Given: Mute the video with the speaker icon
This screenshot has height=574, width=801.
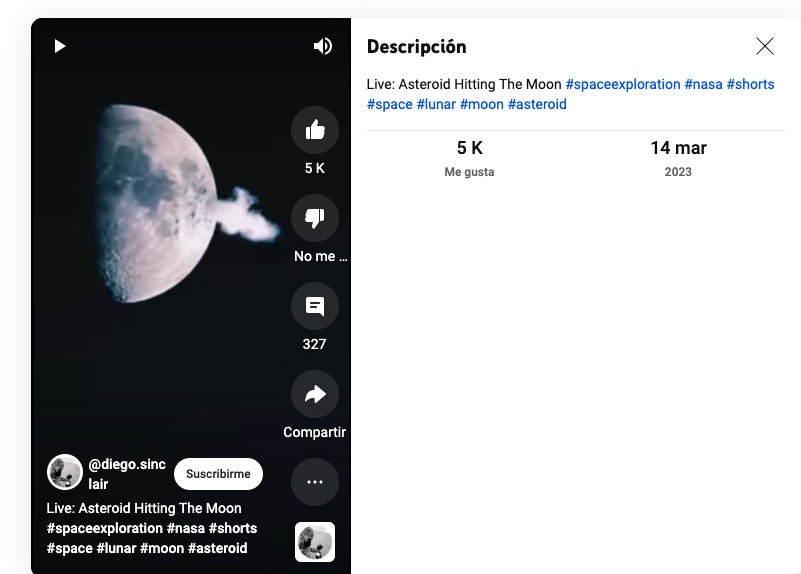Looking at the screenshot, I should (322, 46).
